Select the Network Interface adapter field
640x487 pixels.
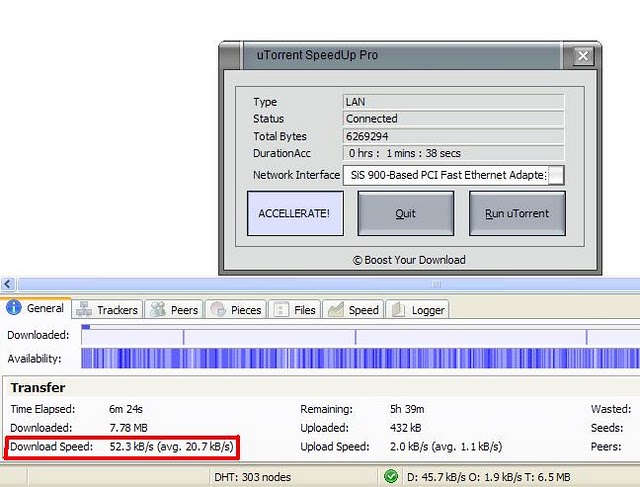(x=453, y=176)
